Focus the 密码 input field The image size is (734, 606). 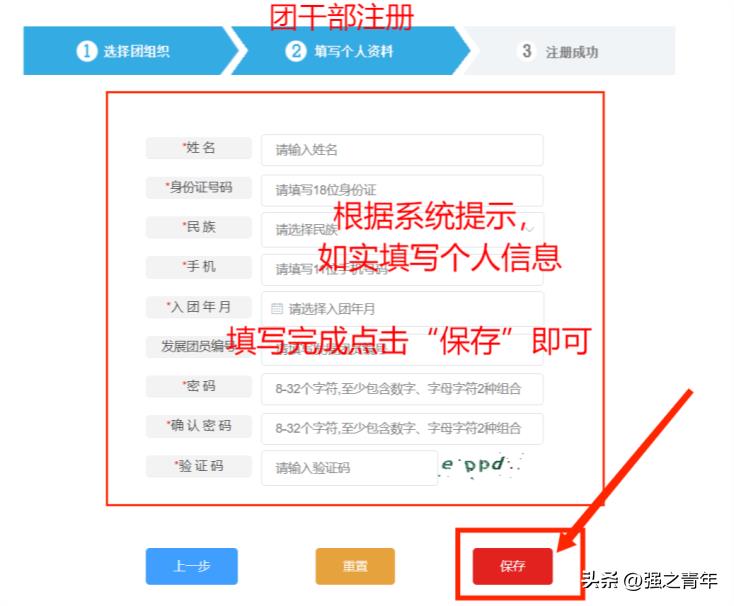(x=401, y=388)
